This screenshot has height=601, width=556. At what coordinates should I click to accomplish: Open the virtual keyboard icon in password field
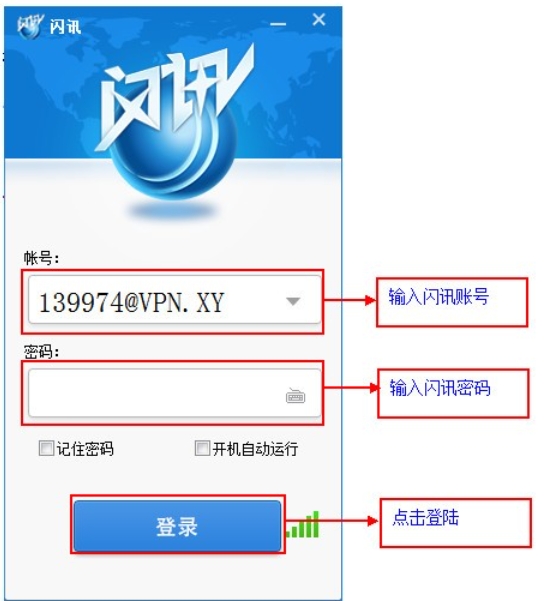(295, 396)
